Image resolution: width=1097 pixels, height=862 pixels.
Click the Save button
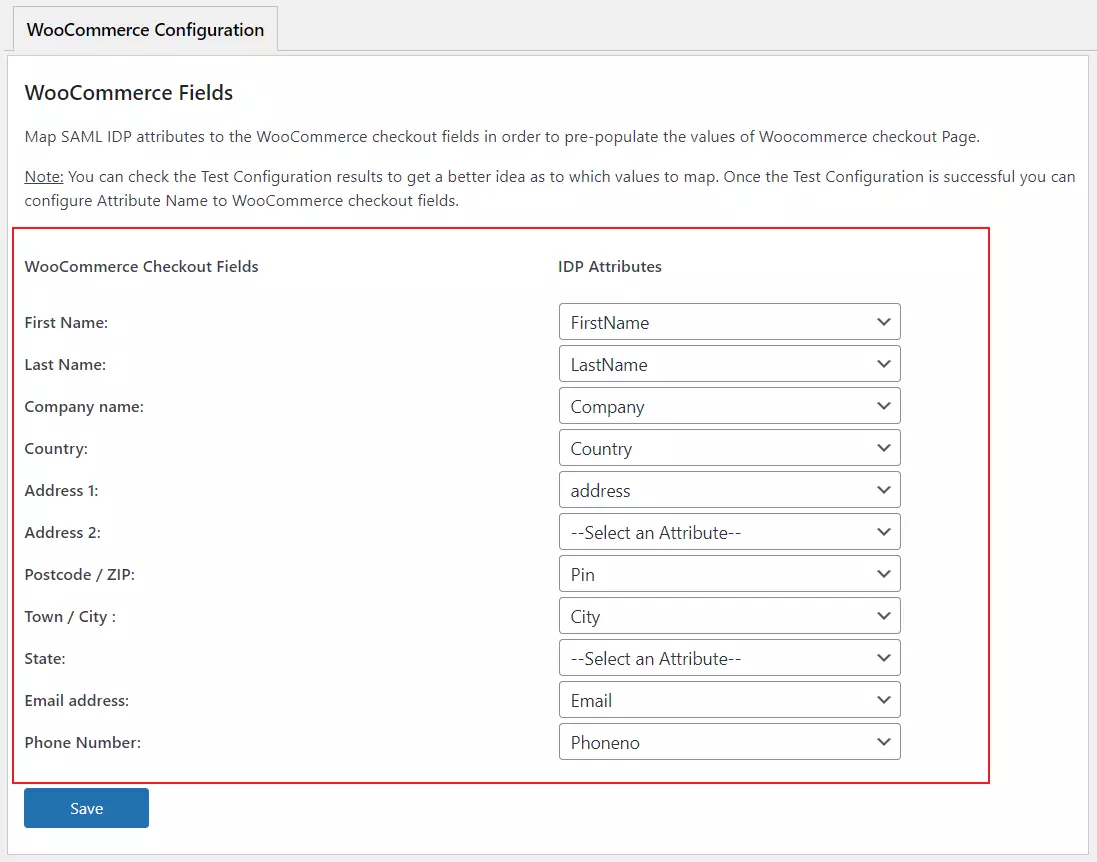click(86, 808)
